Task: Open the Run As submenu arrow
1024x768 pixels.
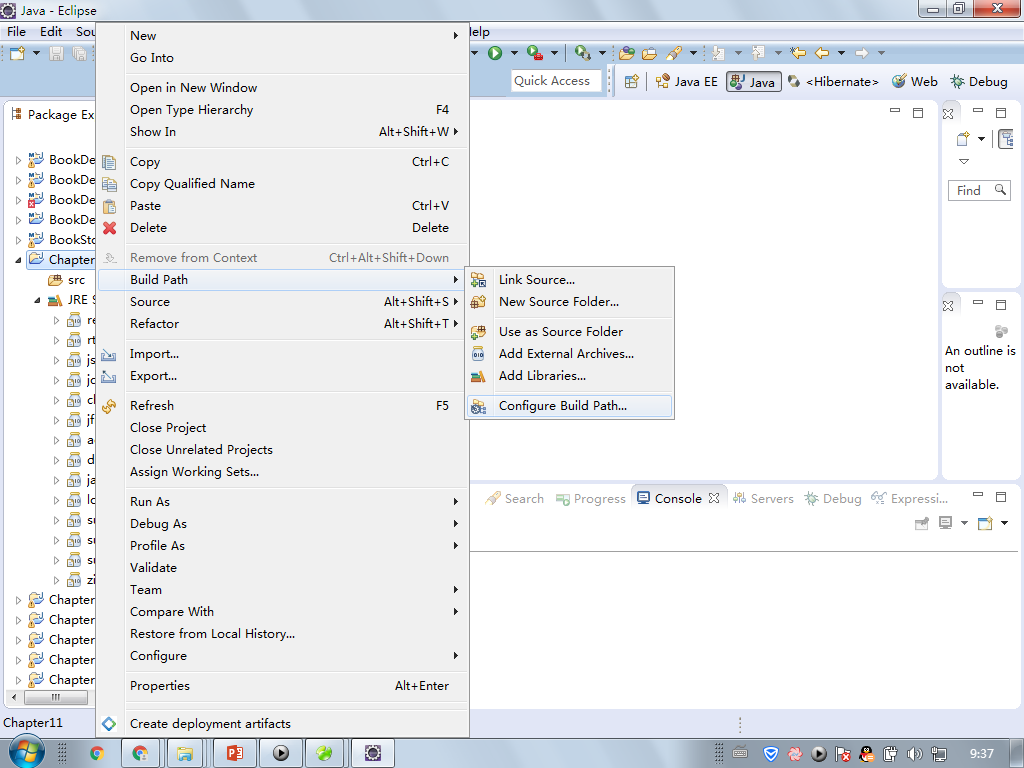Action: (x=456, y=502)
